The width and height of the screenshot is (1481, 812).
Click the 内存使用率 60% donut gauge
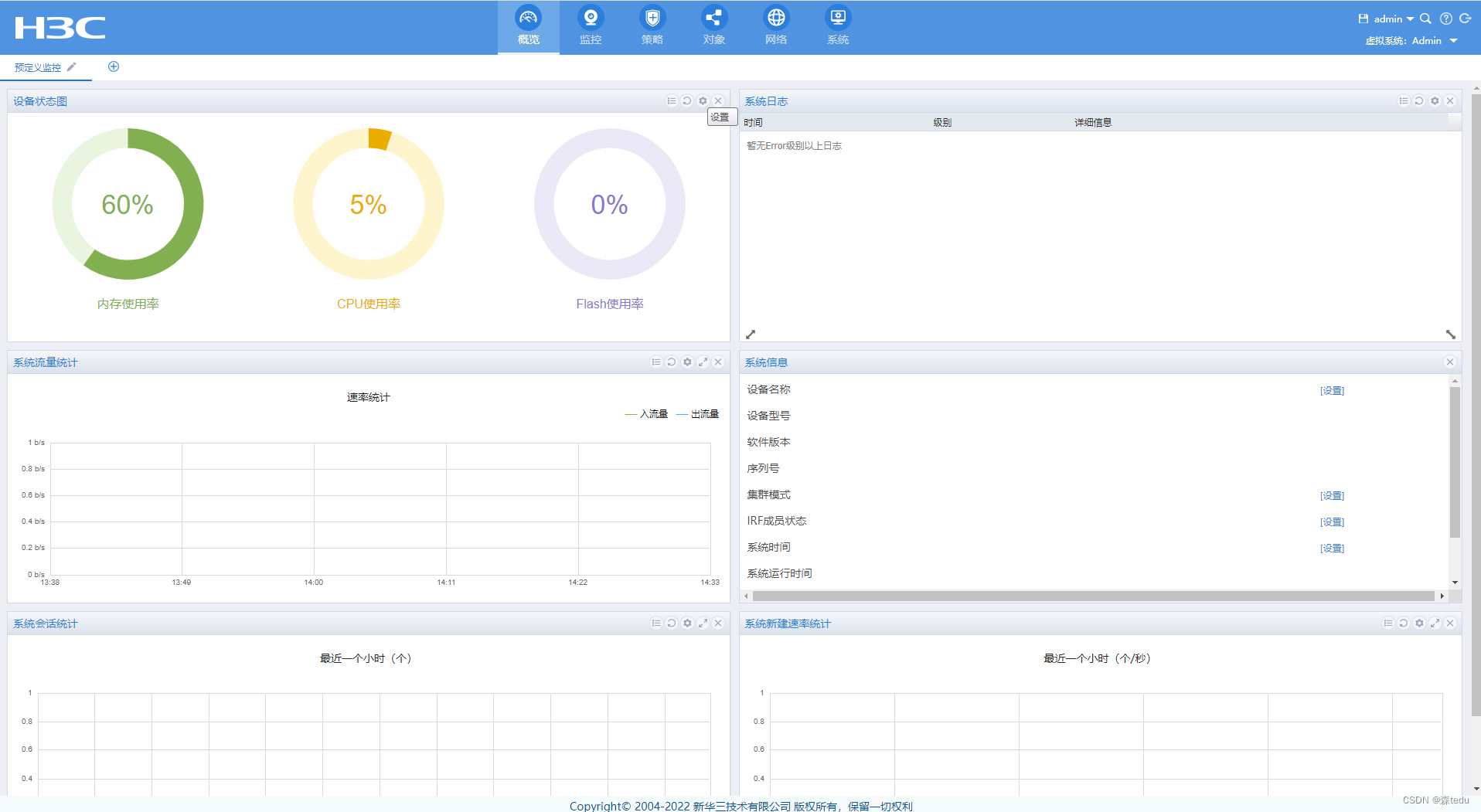click(128, 204)
